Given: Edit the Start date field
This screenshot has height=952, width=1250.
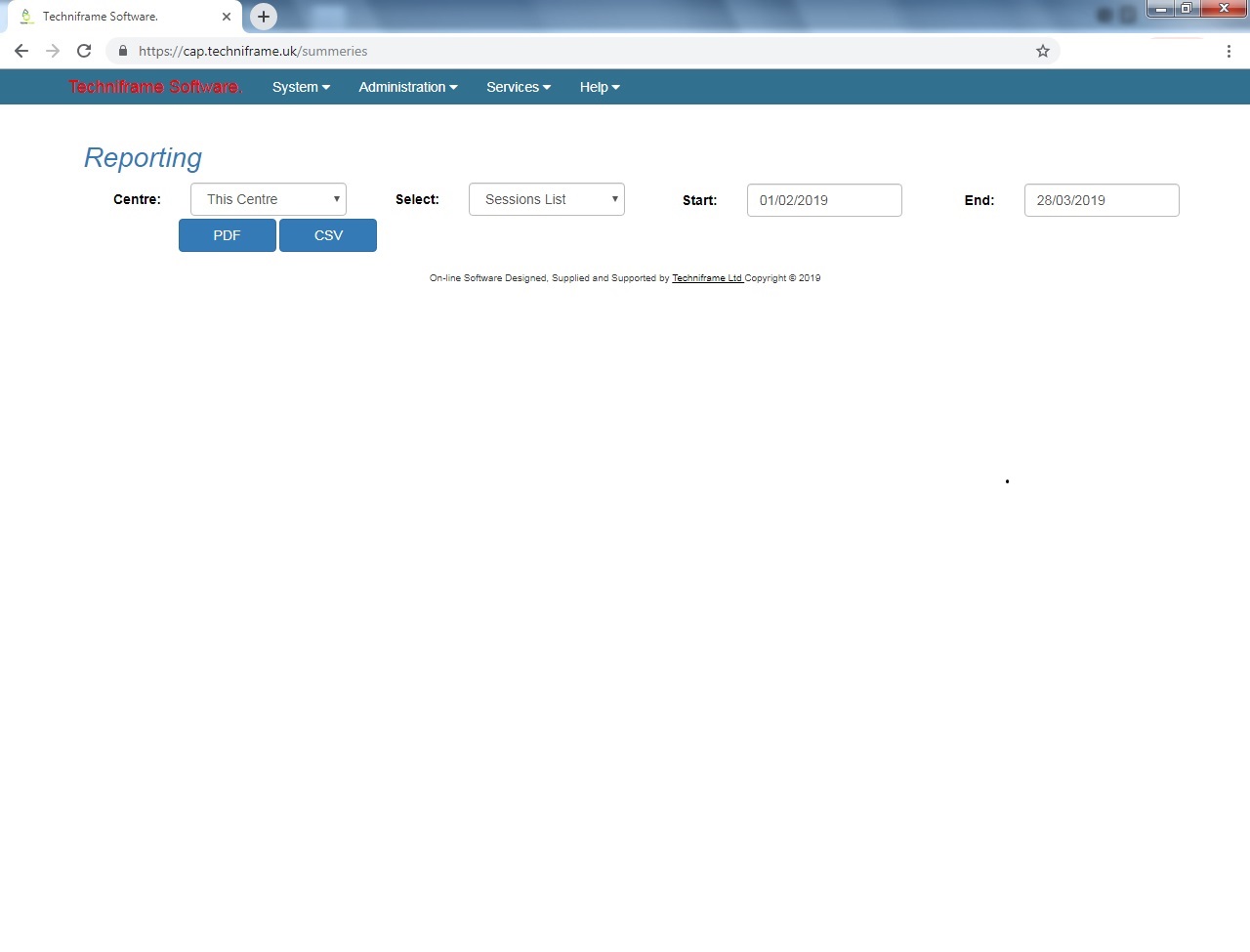Looking at the screenshot, I should 824,200.
